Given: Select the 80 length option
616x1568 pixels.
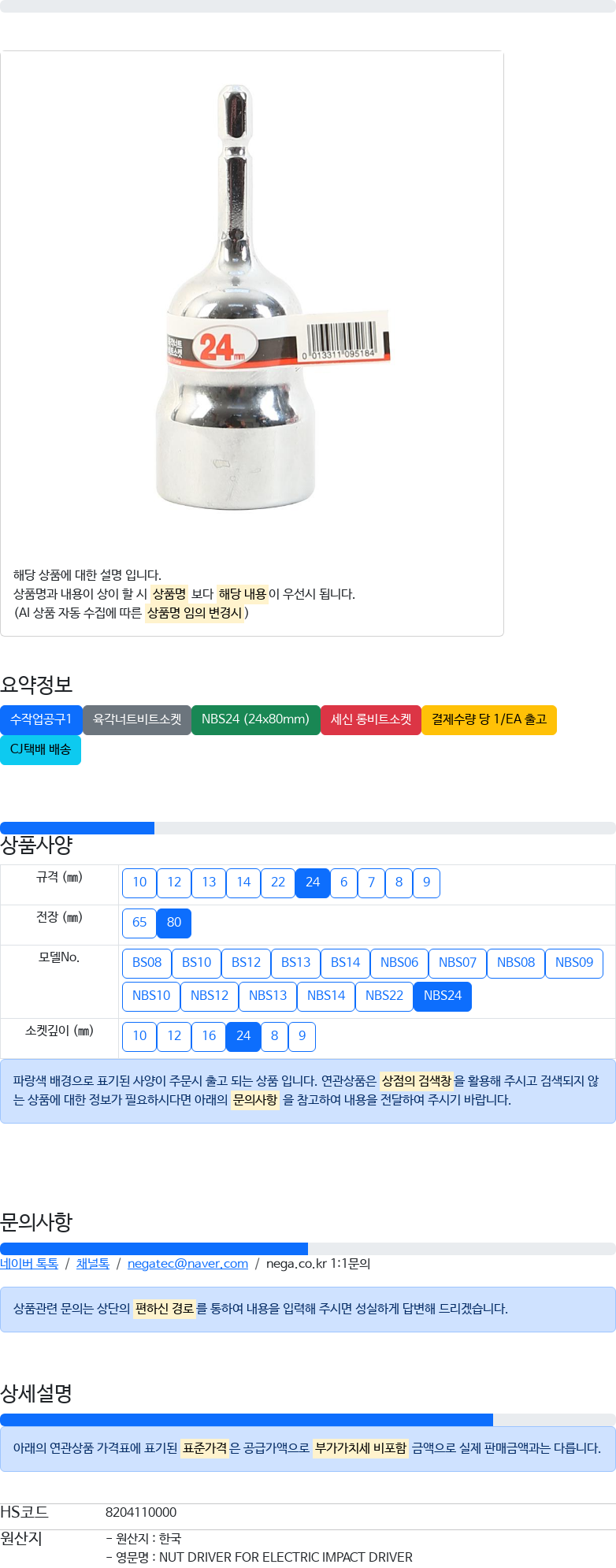Looking at the screenshot, I should pyautogui.click(x=174, y=923).
